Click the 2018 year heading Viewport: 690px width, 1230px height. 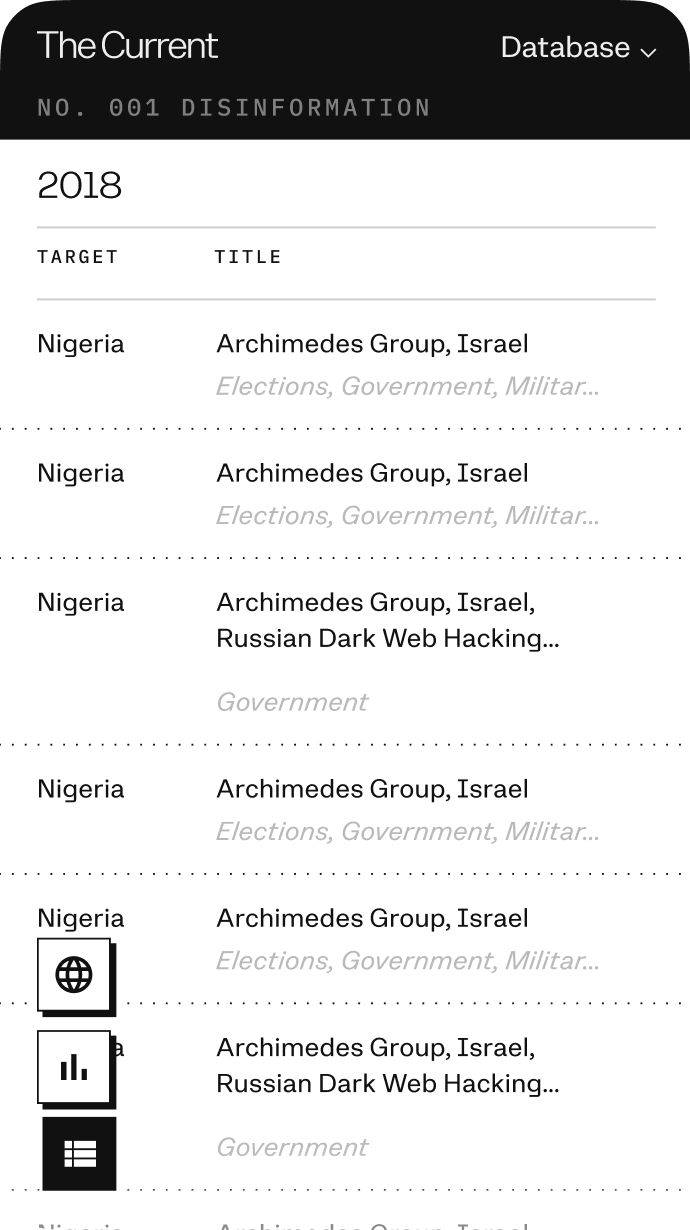coord(80,185)
